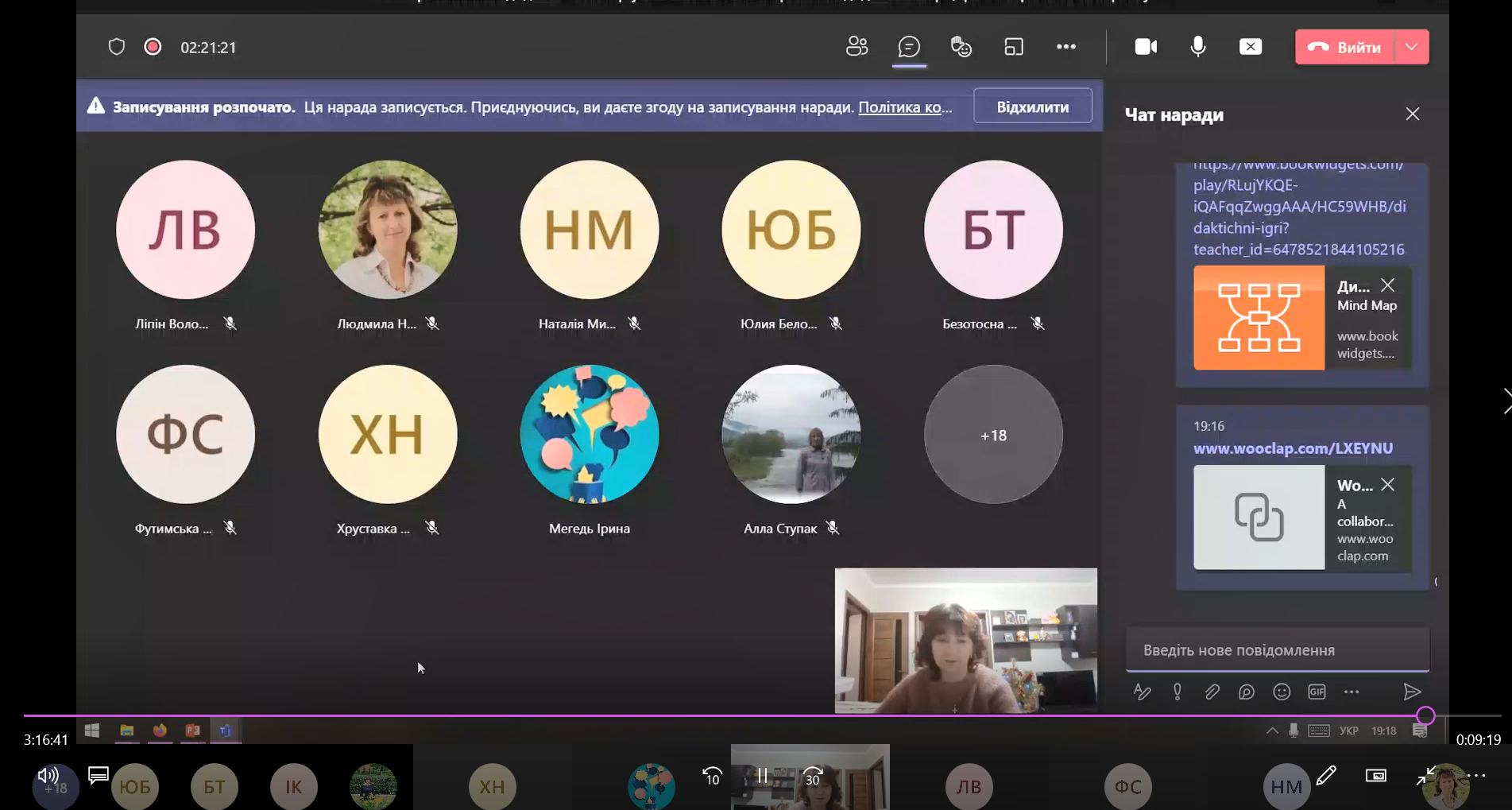Open the reactions icon in meeting toolbar

pos(961,47)
